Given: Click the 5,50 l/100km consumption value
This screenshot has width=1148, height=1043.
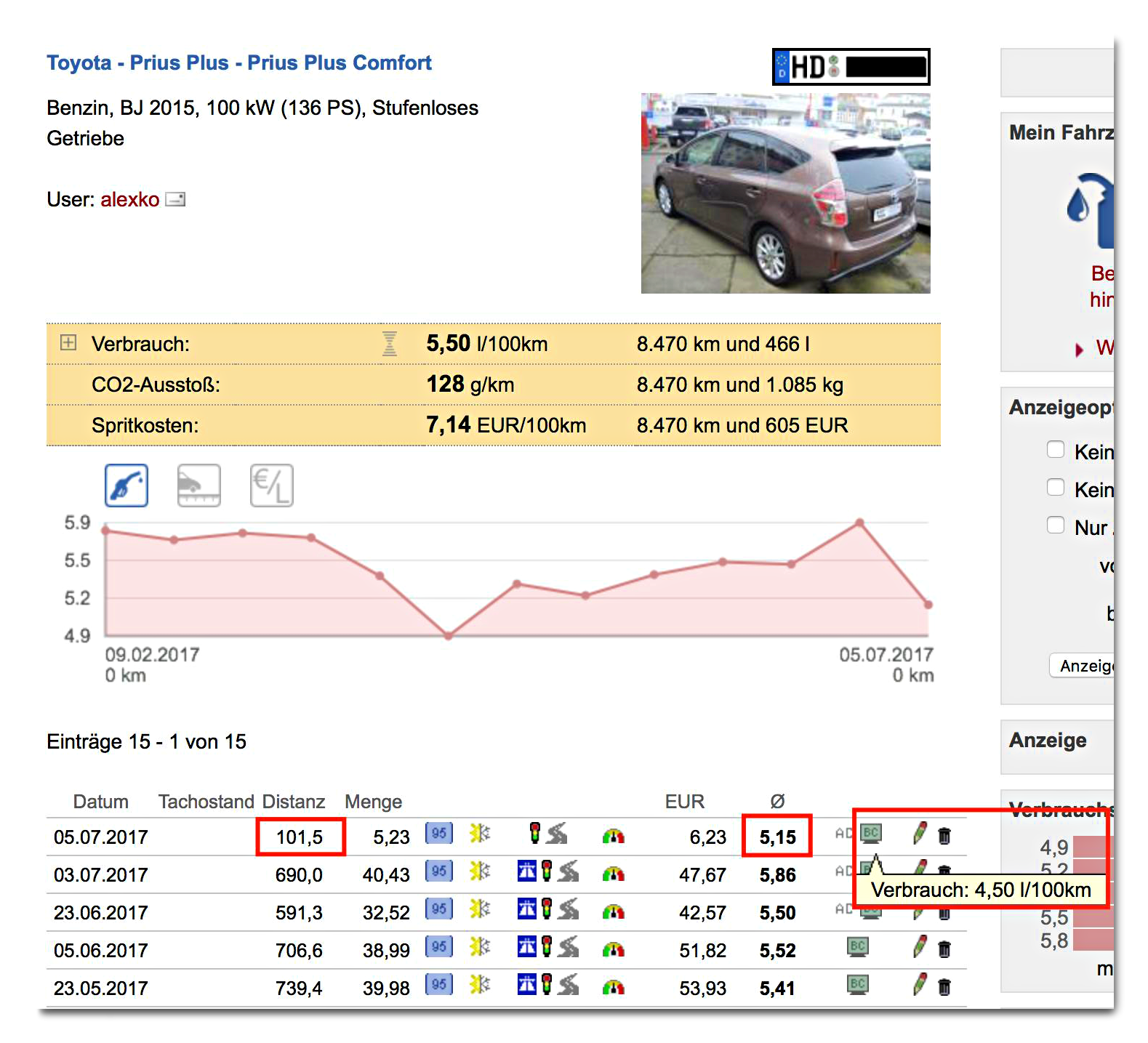Looking at the screenshot, I should pyautogui.click(x=487, y=343).
